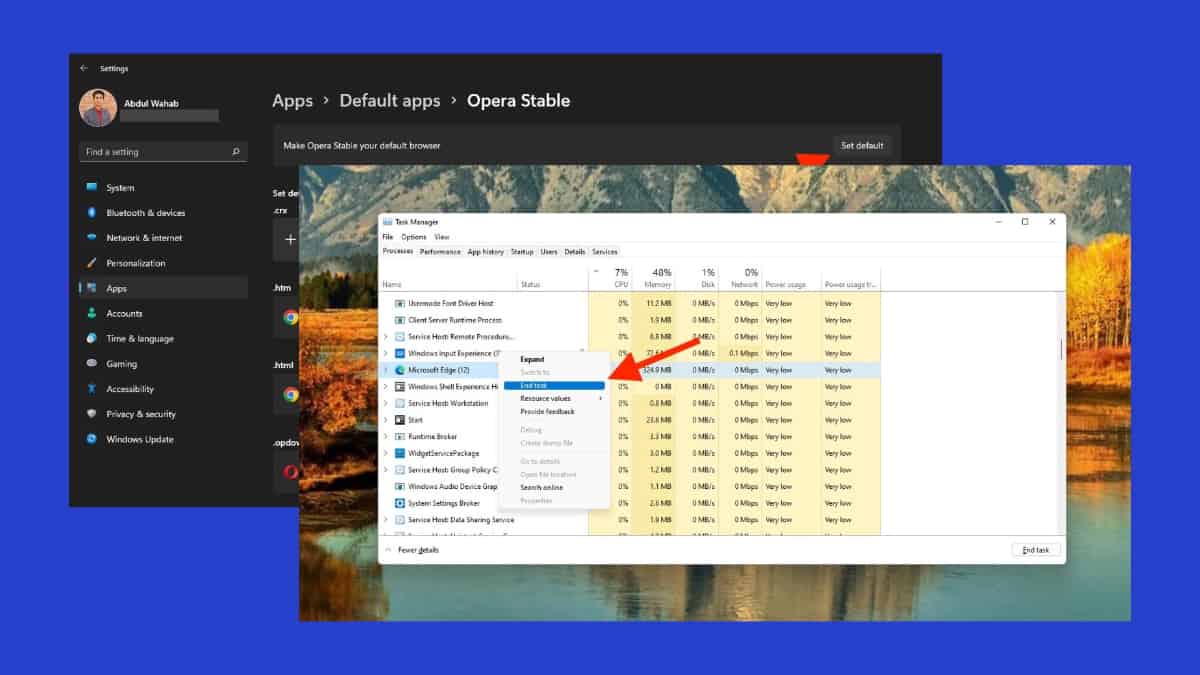This screenshot has width=1200, height=675.
Task: Click the Opera icon under .opdownload
Action: [x=291, y=471]
